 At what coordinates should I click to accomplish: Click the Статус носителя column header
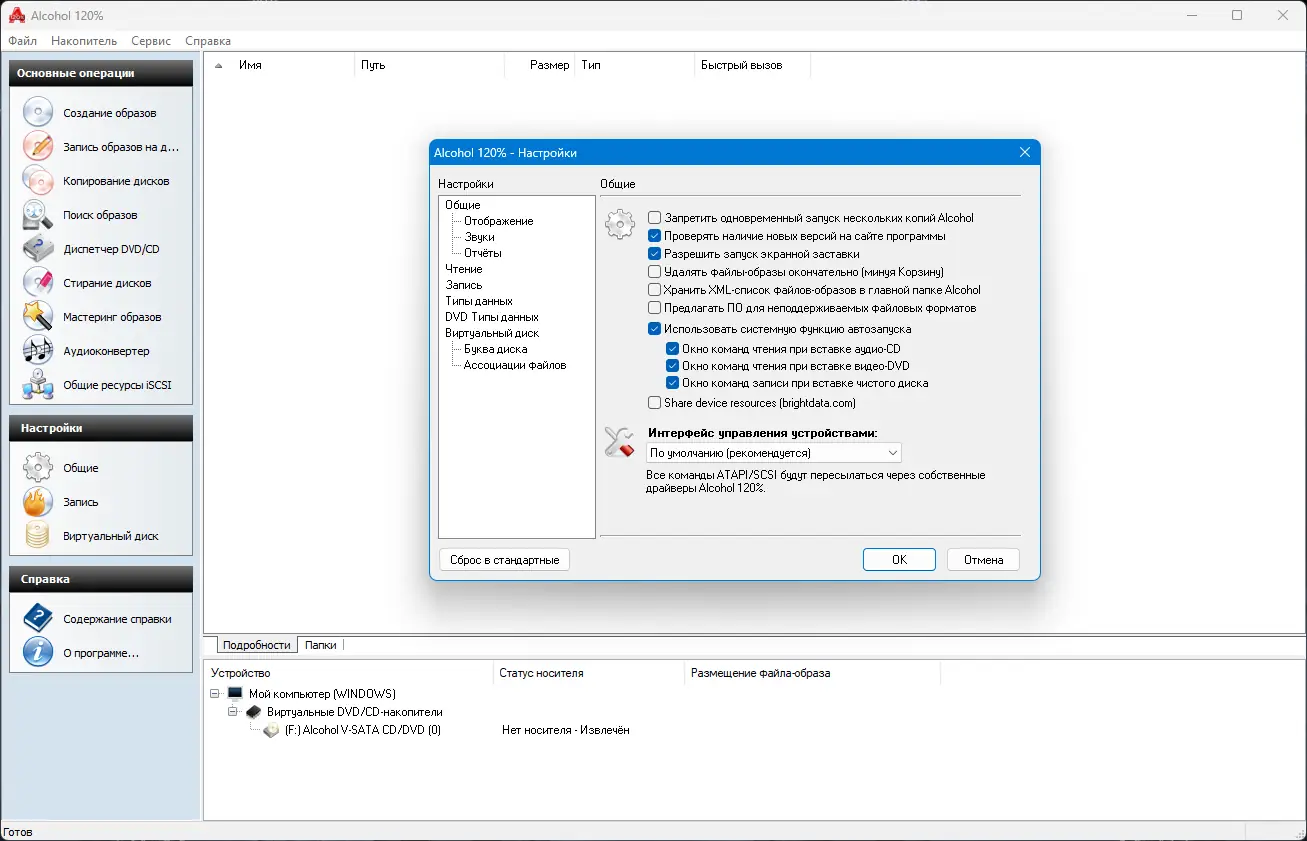tap(589, 673)
